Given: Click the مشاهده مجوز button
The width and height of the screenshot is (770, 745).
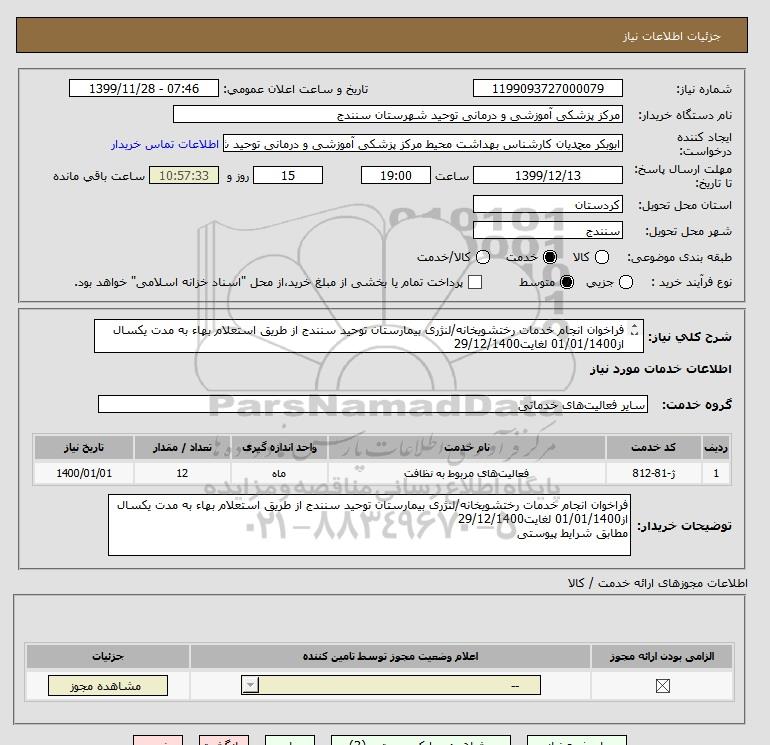Looking at the screenshot, I should [x=108, y=686].
